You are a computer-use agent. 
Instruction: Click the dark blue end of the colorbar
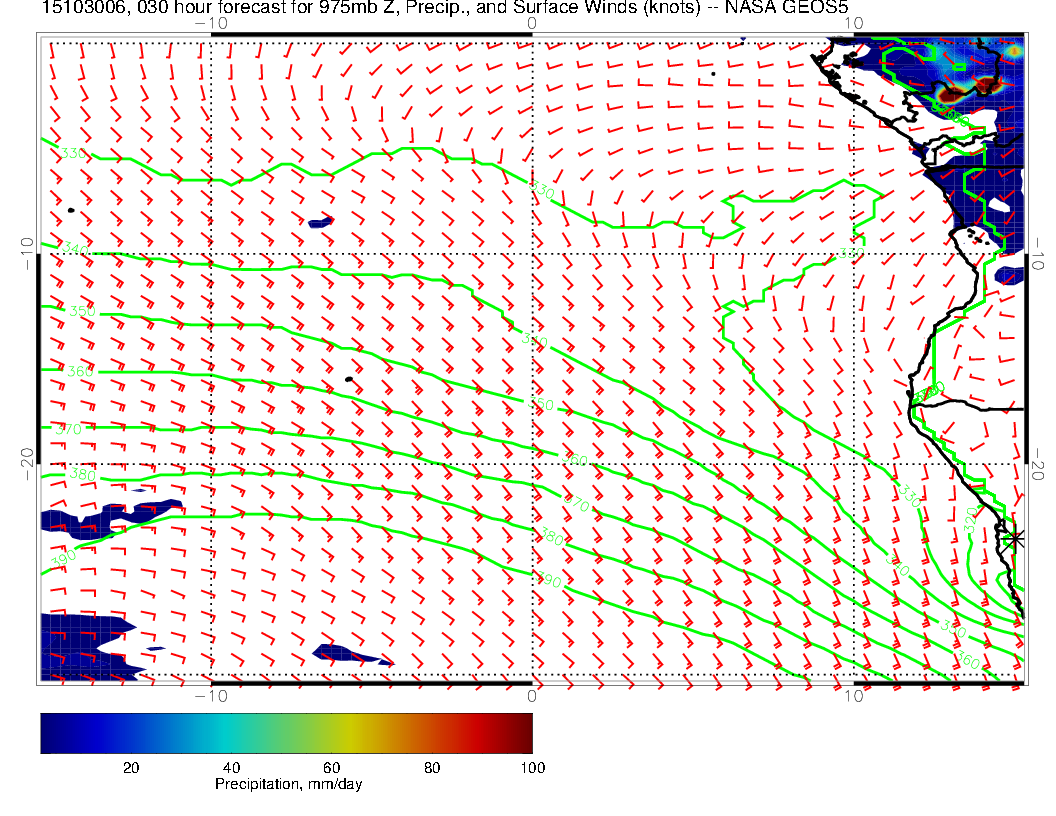[x=49, y=732]
